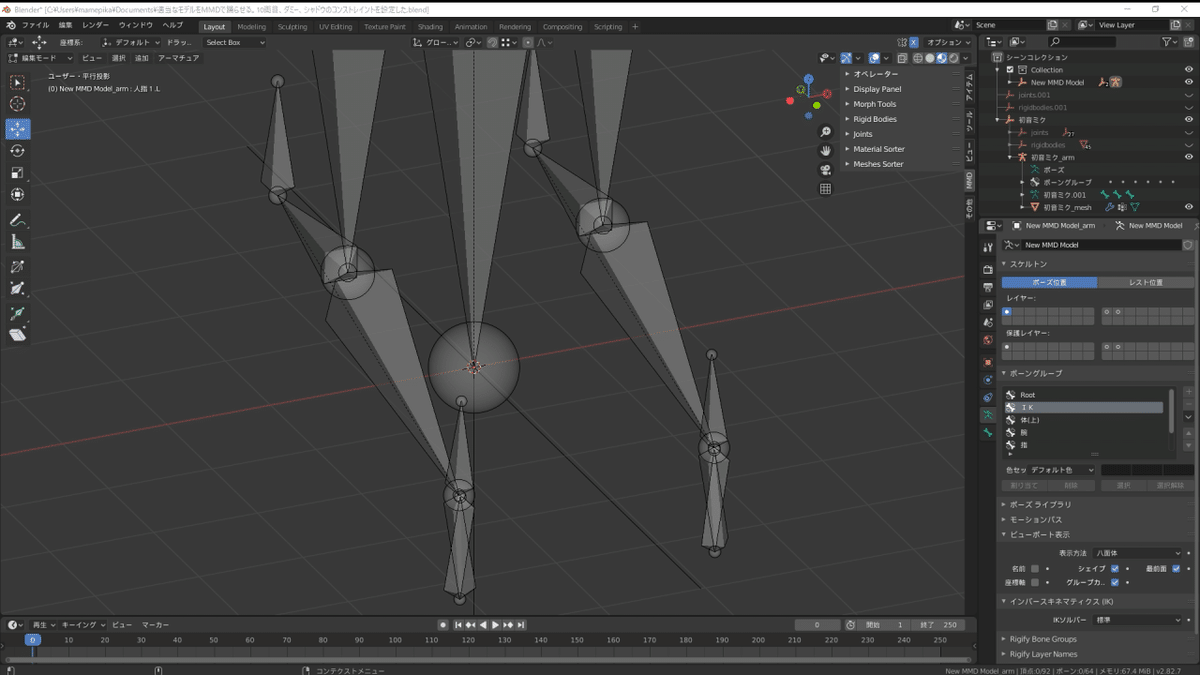
Task: Open Scene properties tab
Action: [x=988, y=323]
